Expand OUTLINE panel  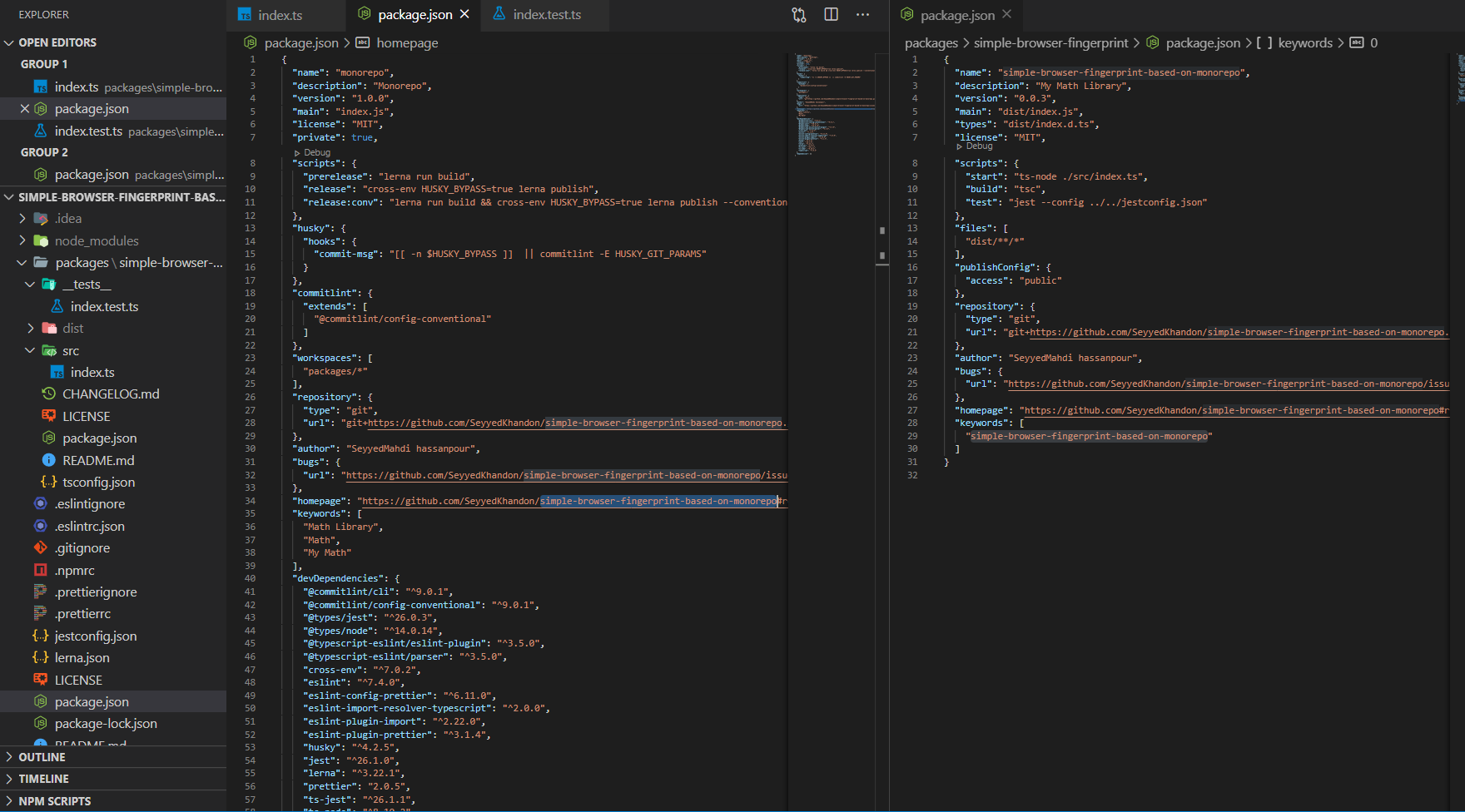click(113, 757)
